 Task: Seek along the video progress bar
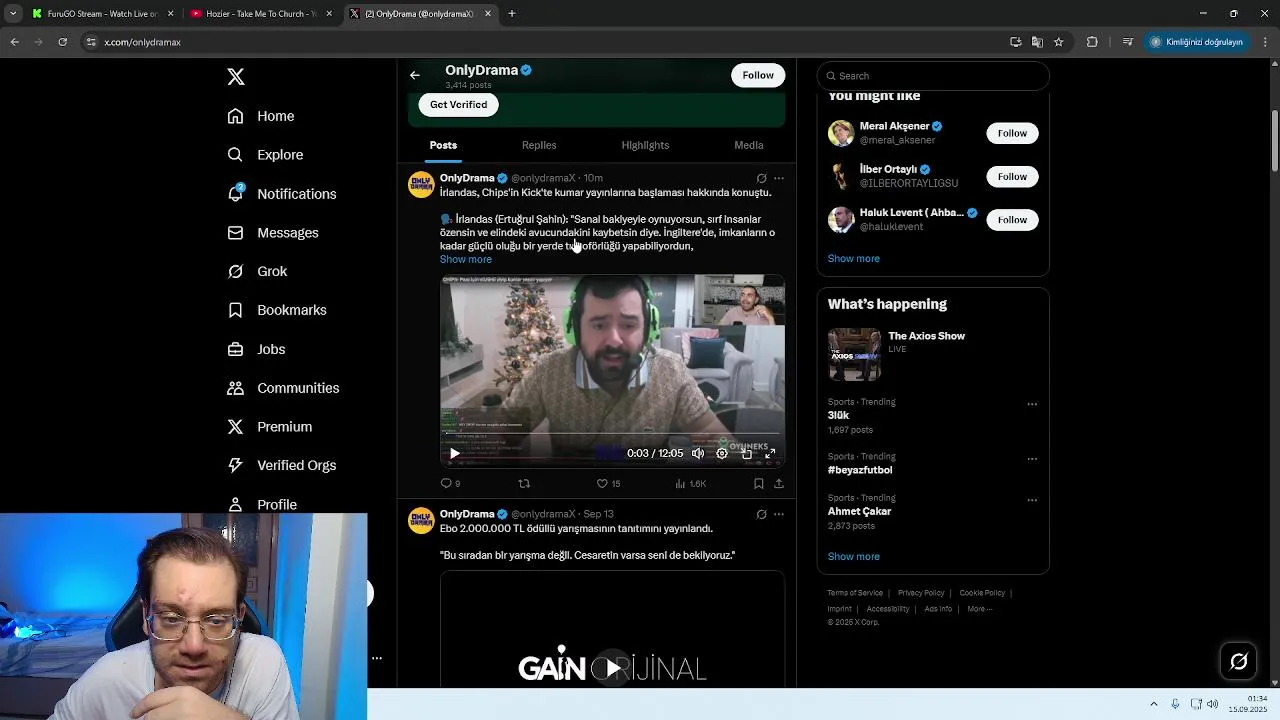(x=612, y=434)
